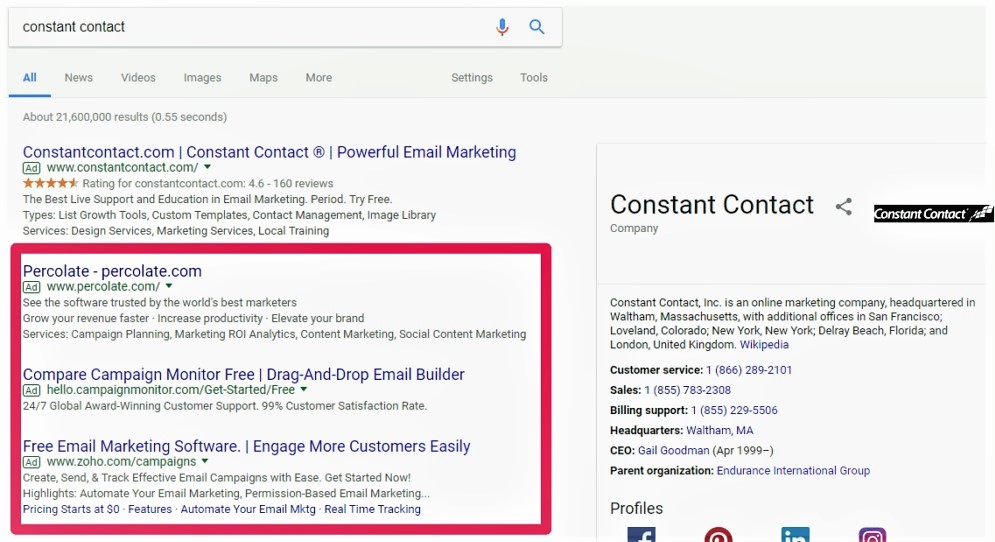Click the hello.campaignmonitor.com/Get-Started/Free display URL

tap(171, 390)
